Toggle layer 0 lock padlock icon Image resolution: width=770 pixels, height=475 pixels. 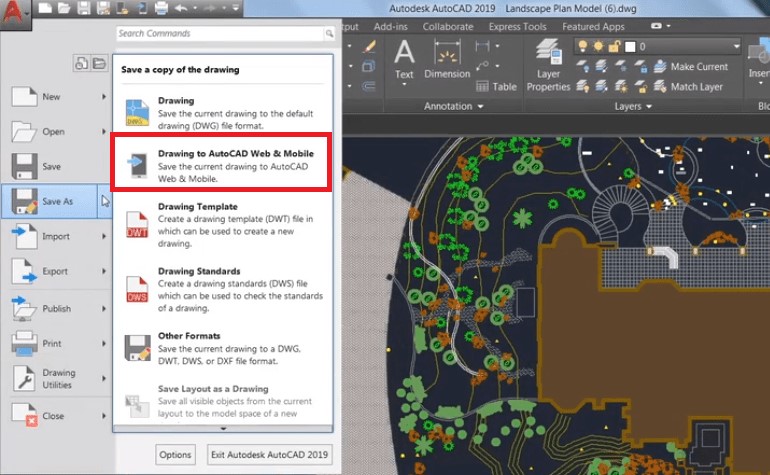pyautogui.click(x=614, y=46)
